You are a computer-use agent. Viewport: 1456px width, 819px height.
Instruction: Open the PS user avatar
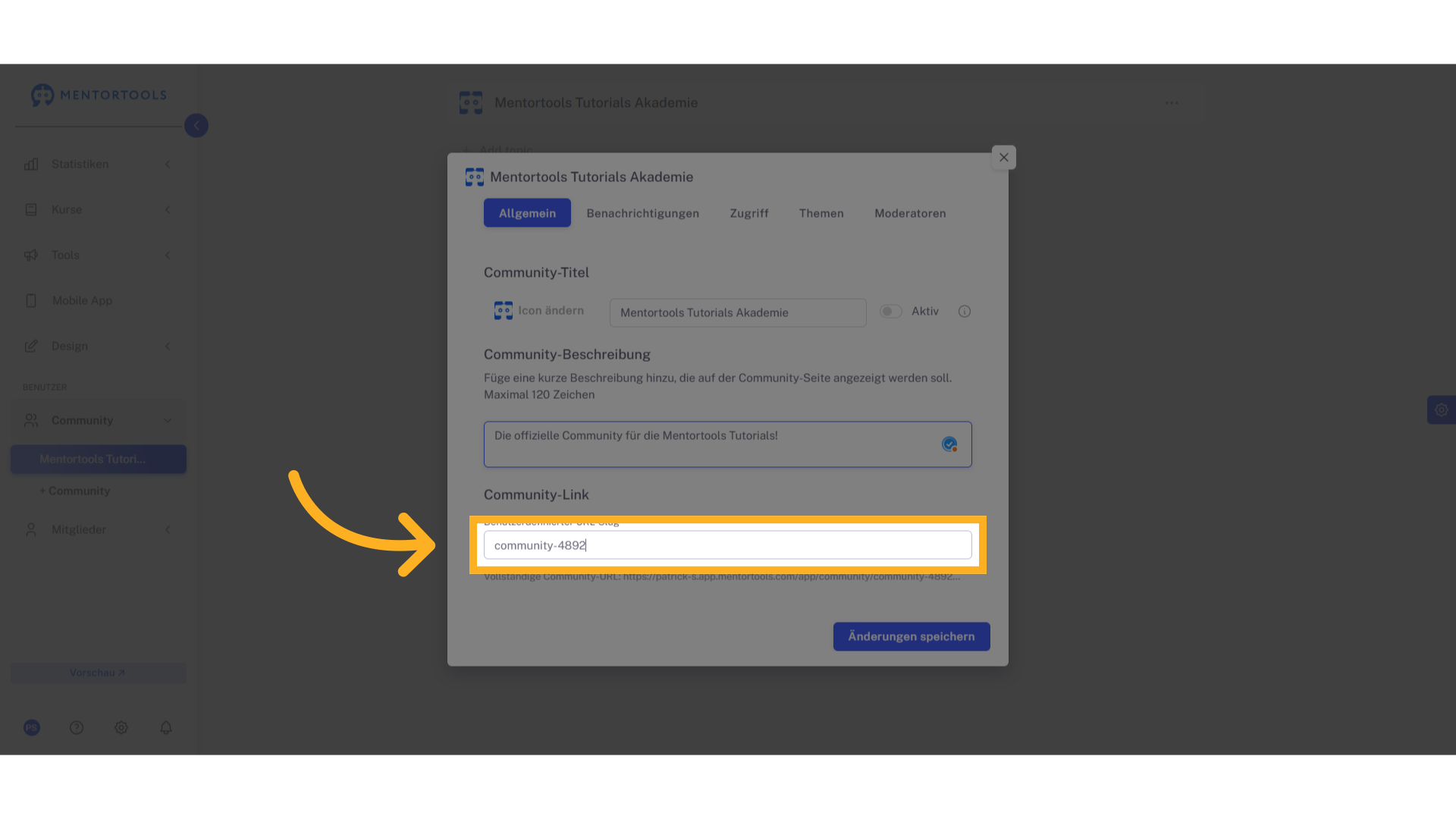(32, 728)
